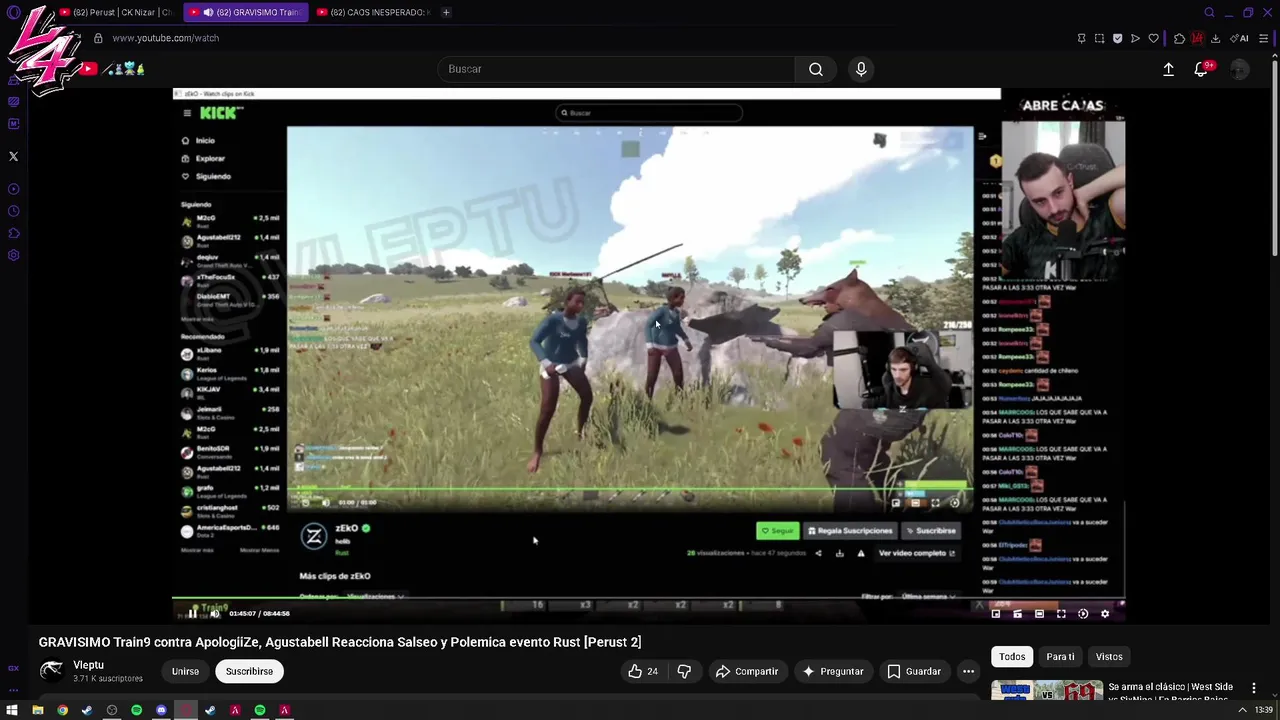
Task: Seek along the video progress bar
Action: [x=648, y=600]
